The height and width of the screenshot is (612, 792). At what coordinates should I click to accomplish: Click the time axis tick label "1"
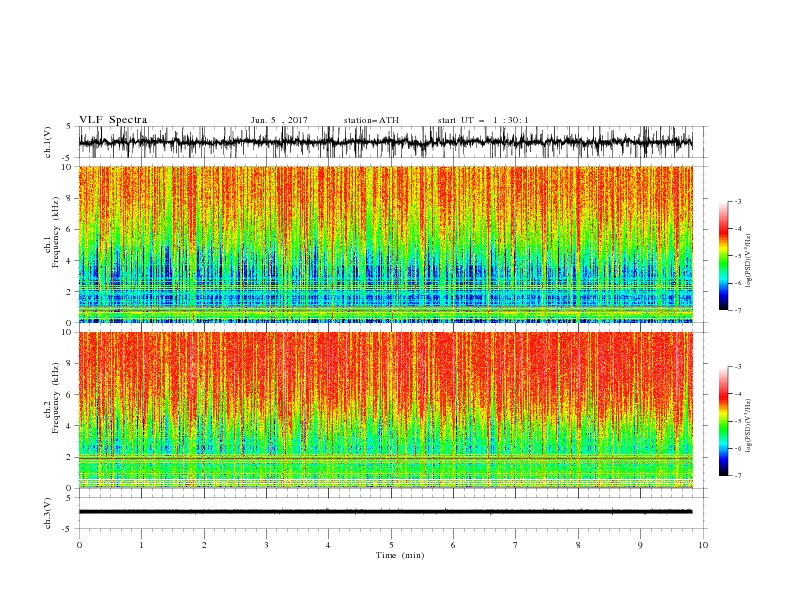pyautogui.click(x=141, y=545)
